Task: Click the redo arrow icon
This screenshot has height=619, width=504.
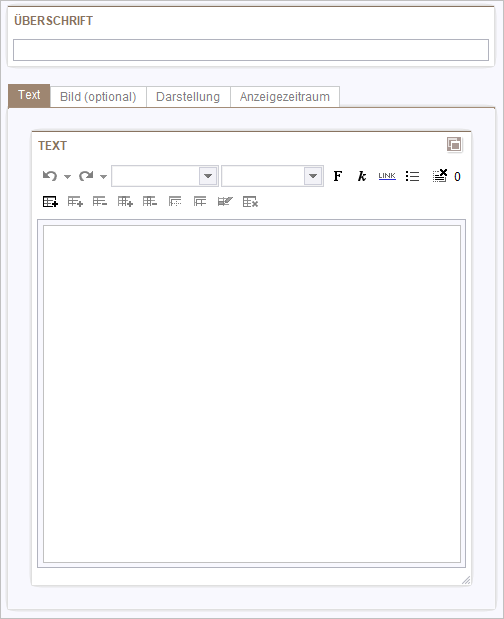Action: [86, 176]
